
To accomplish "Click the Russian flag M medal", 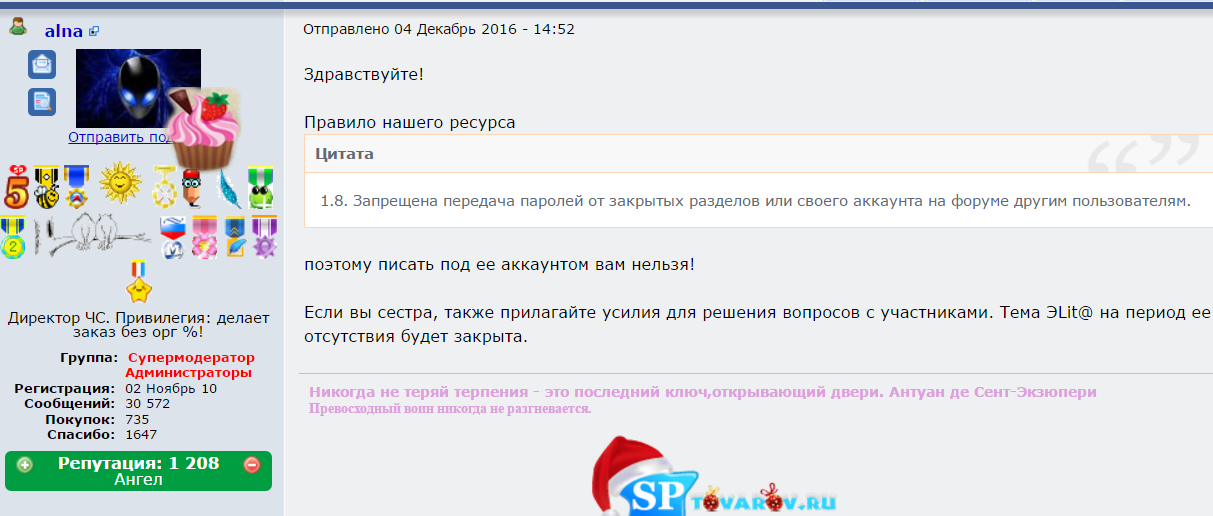I will 172,238.
